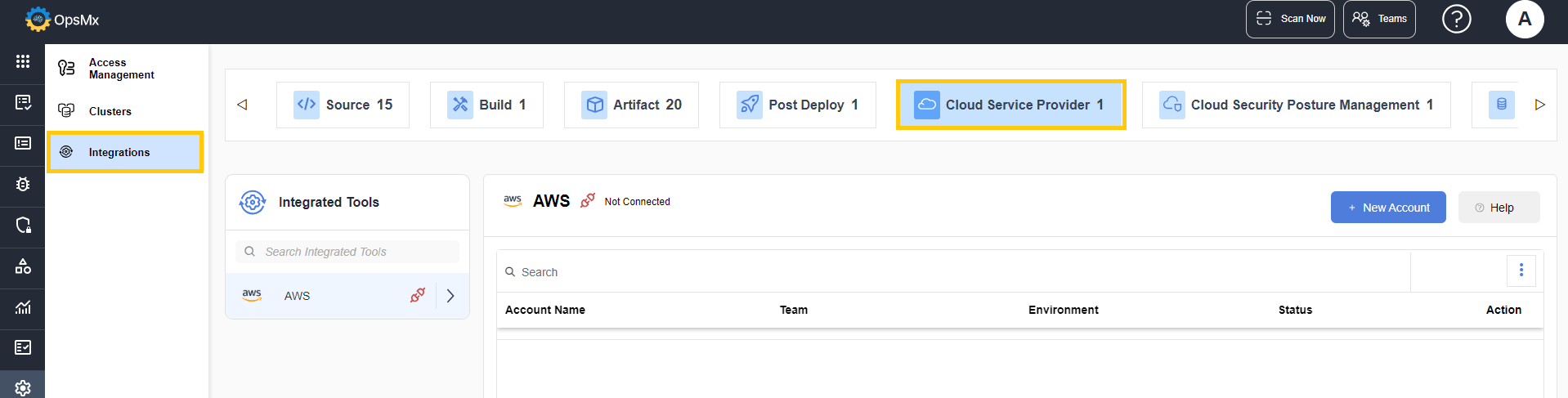Select the Source category tab
Screen dimensions: 1568x398
coord(343,105)
